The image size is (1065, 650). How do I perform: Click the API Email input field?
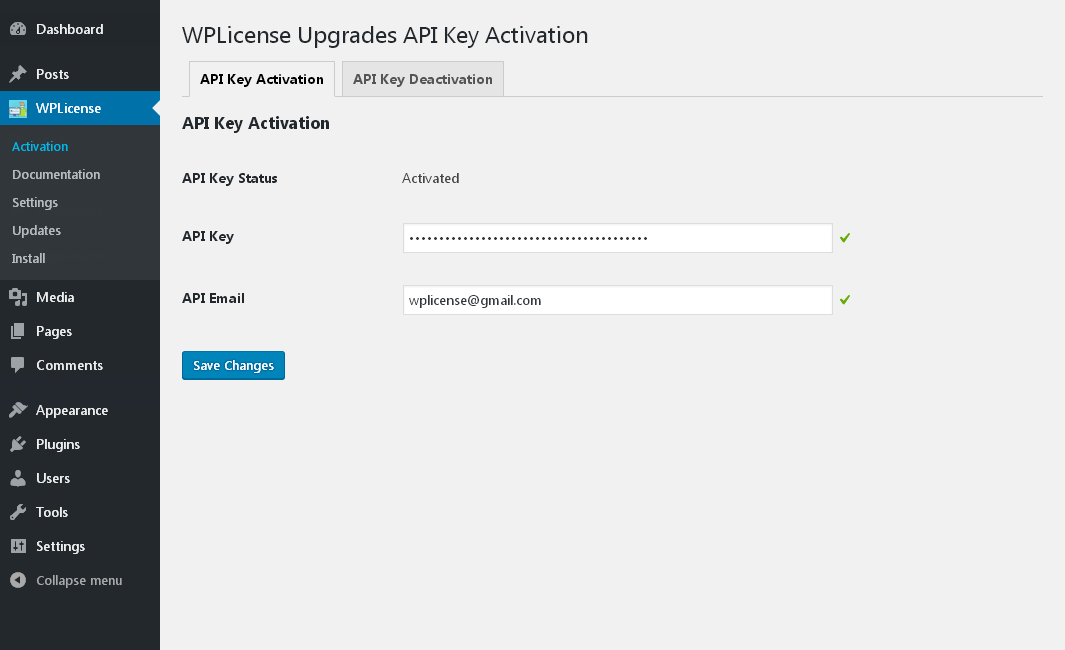[x=617, y=300]
